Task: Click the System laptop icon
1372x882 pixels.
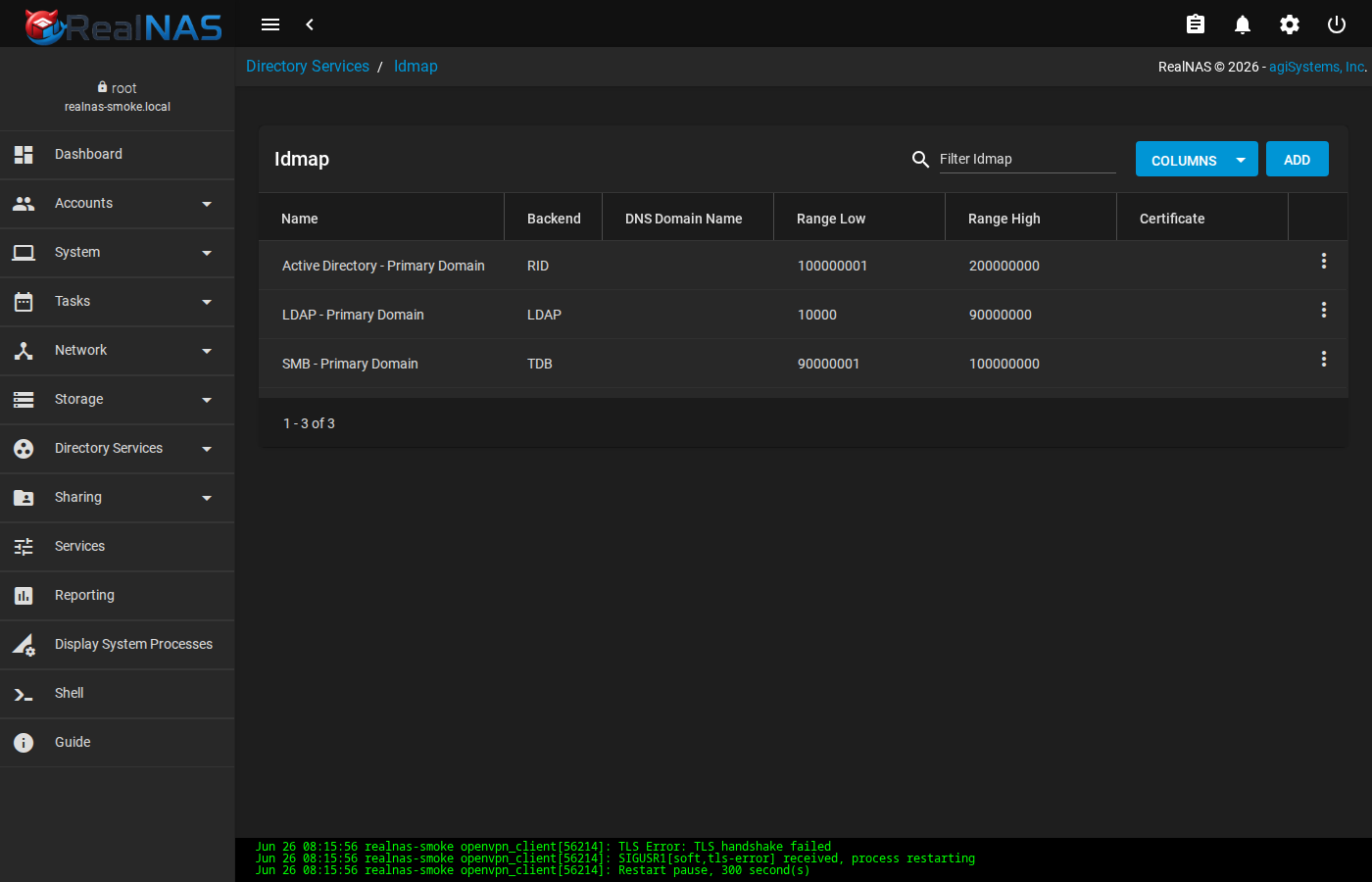Action: [24, 252]
